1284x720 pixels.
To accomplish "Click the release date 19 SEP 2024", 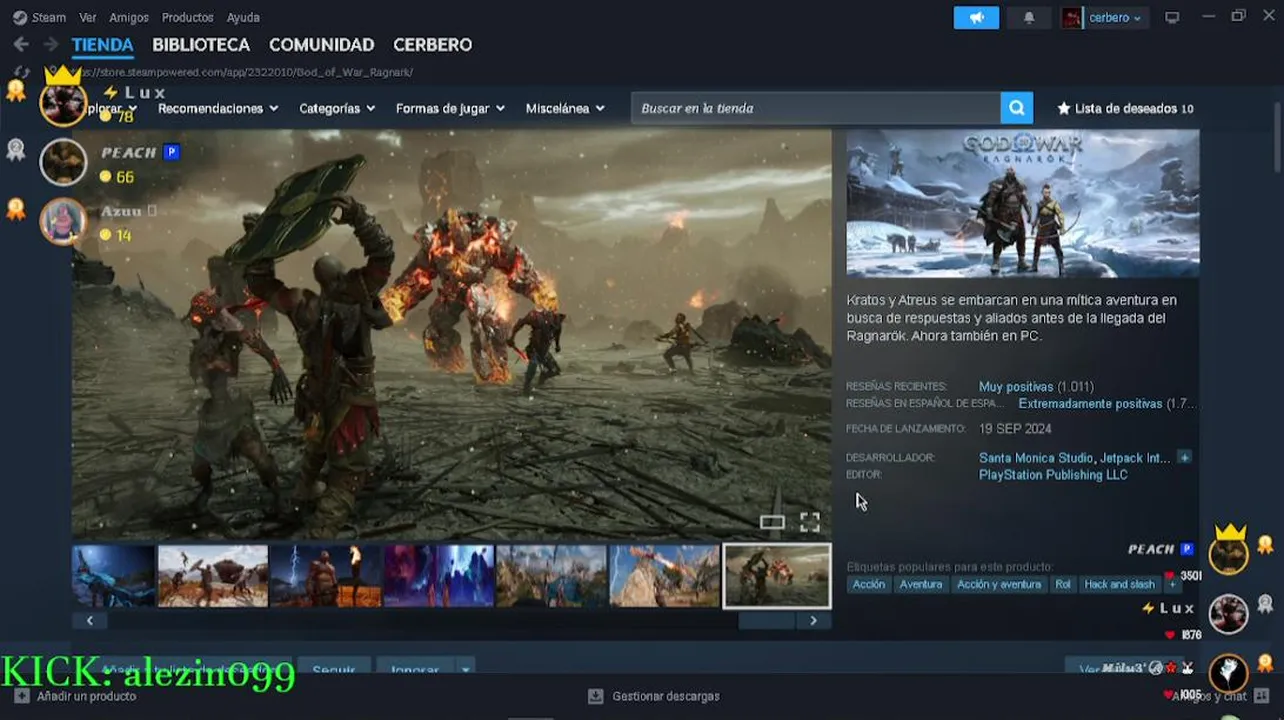I will [x=1015, y=429].
